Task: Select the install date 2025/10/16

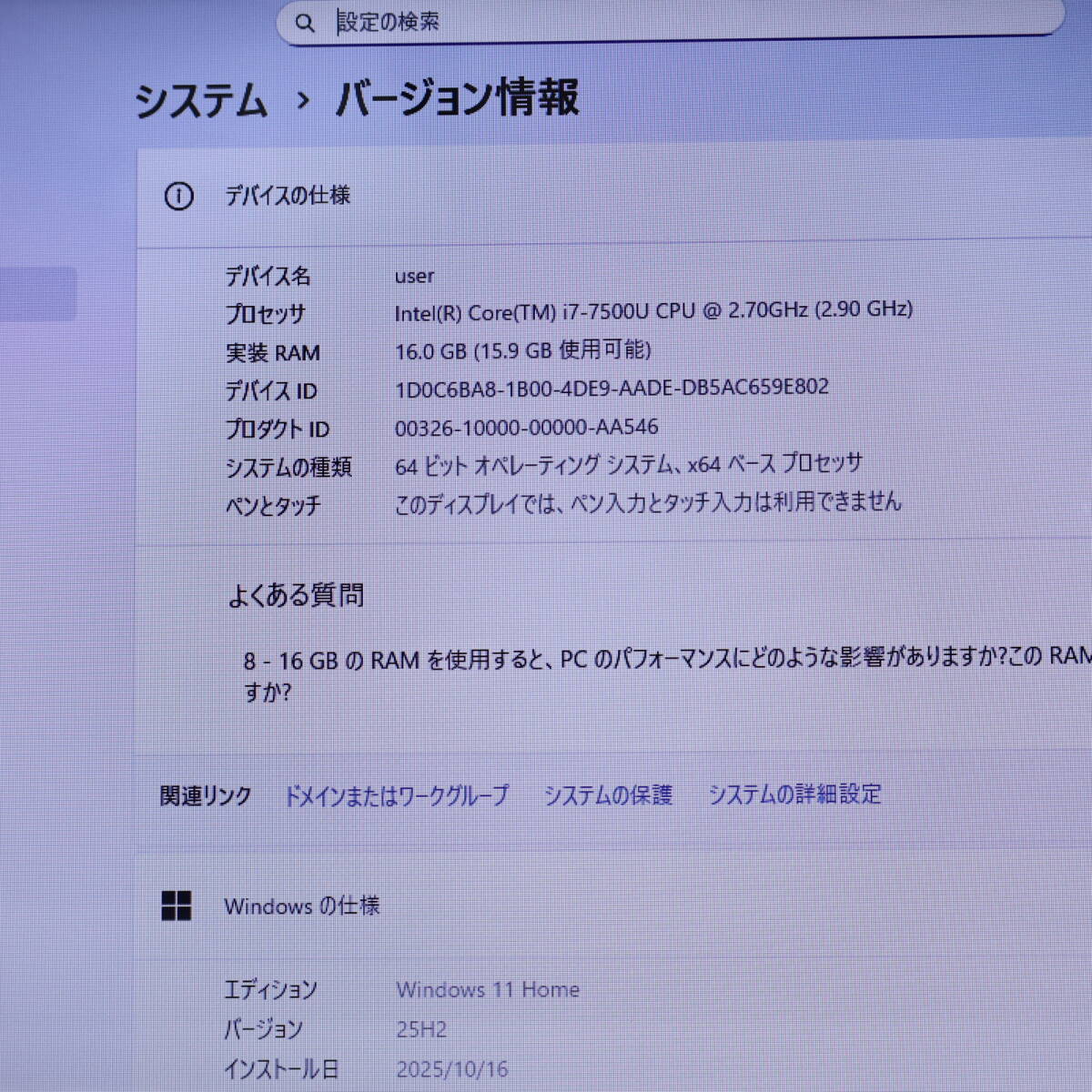Action: (451, 1070)
